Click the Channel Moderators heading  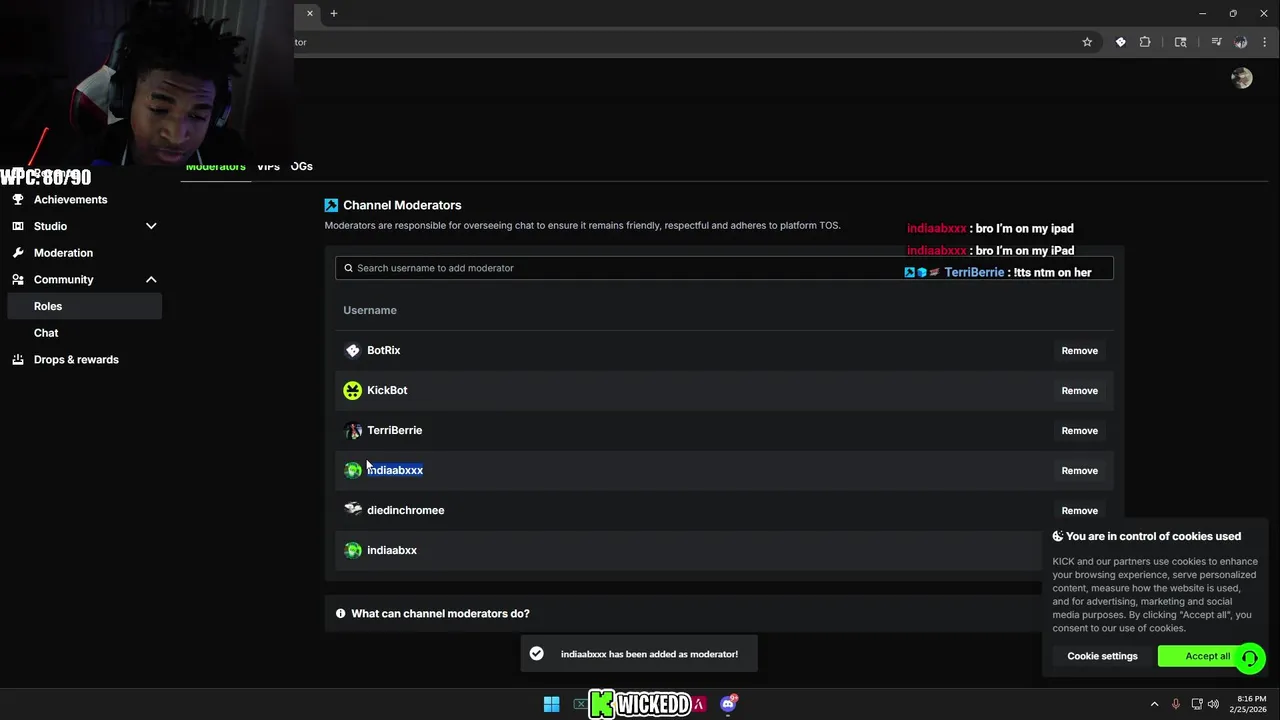402,205
